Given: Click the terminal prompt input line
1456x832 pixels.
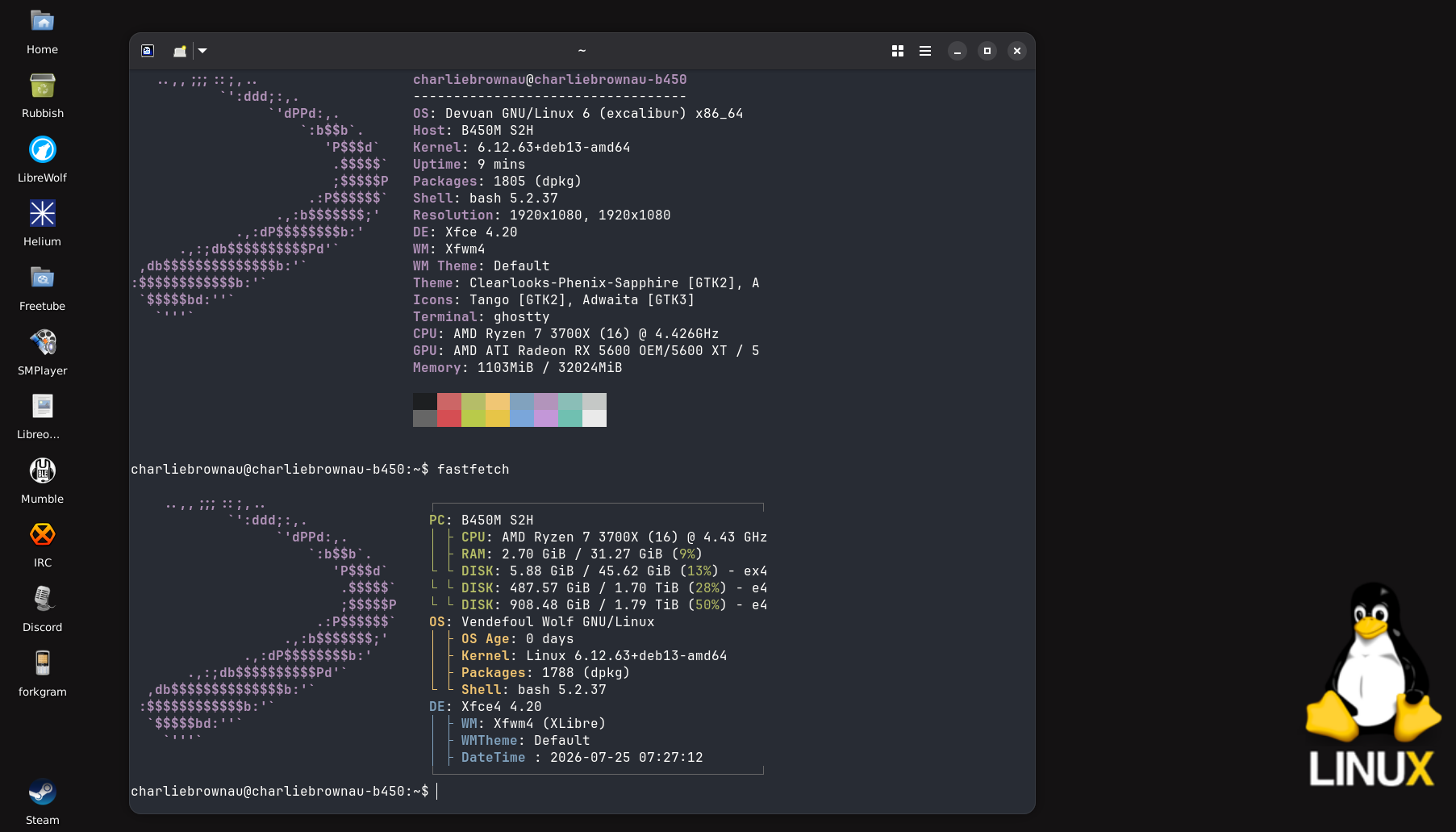Looking at the screenshot, I should coord(582,792).
